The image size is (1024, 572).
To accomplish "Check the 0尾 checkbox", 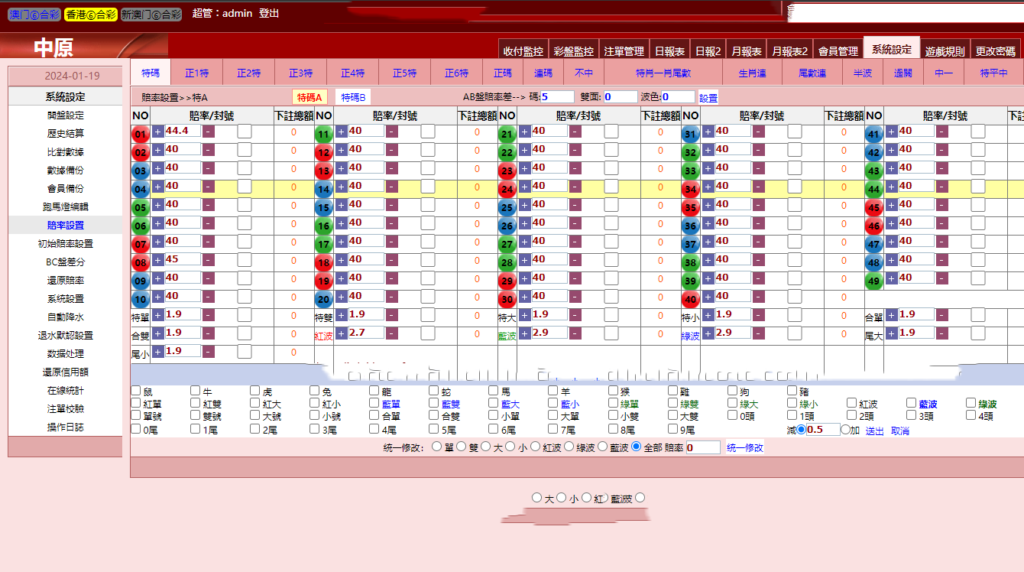I will point(136,429).
